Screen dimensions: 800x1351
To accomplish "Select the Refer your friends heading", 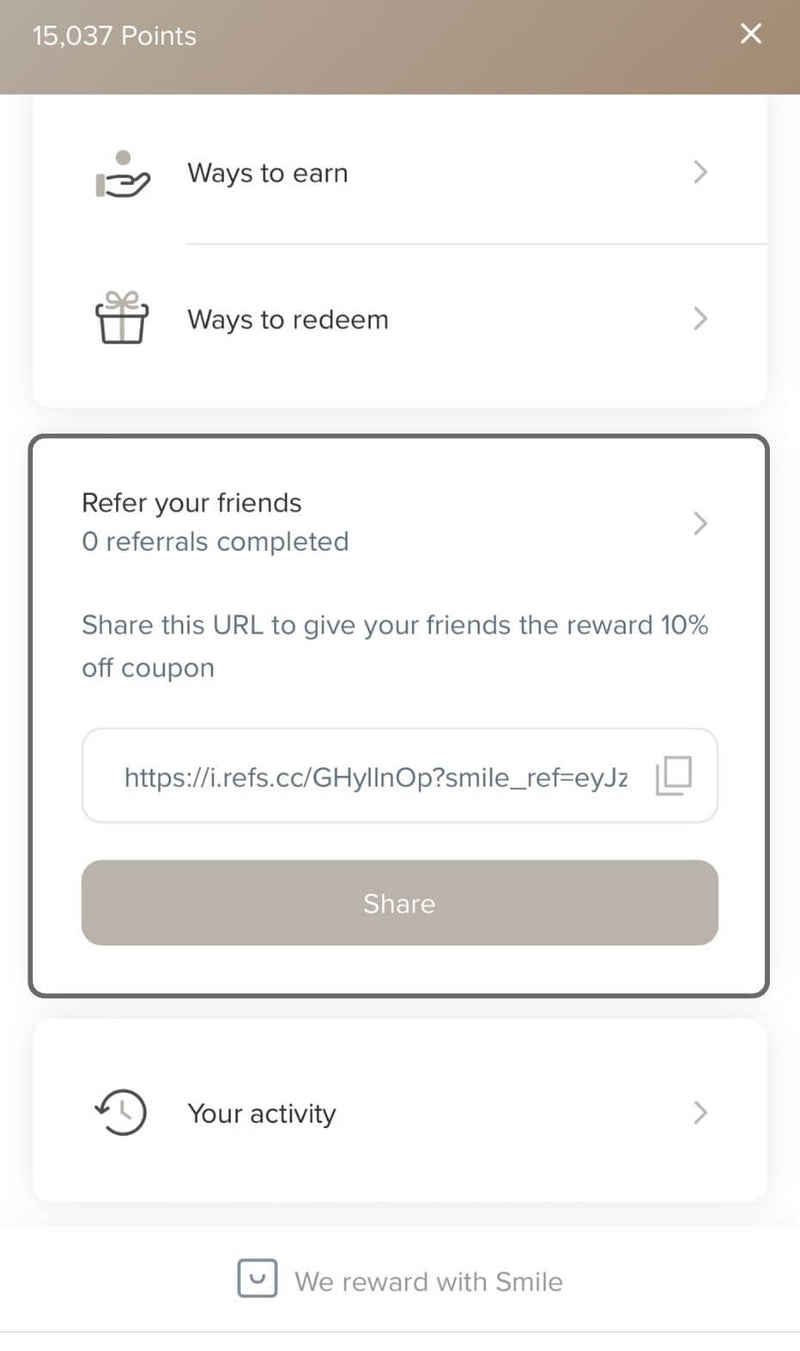I will click(x=191, y=503).
